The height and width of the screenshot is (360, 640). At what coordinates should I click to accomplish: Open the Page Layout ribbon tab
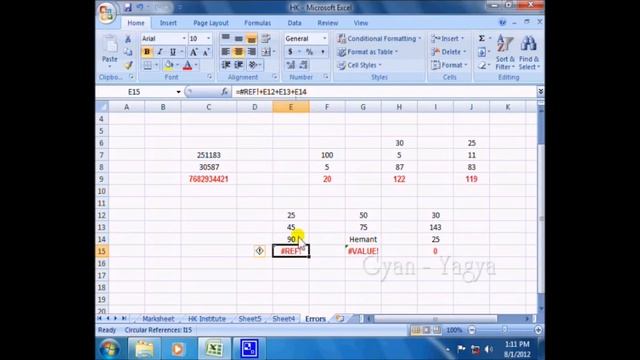211,23
